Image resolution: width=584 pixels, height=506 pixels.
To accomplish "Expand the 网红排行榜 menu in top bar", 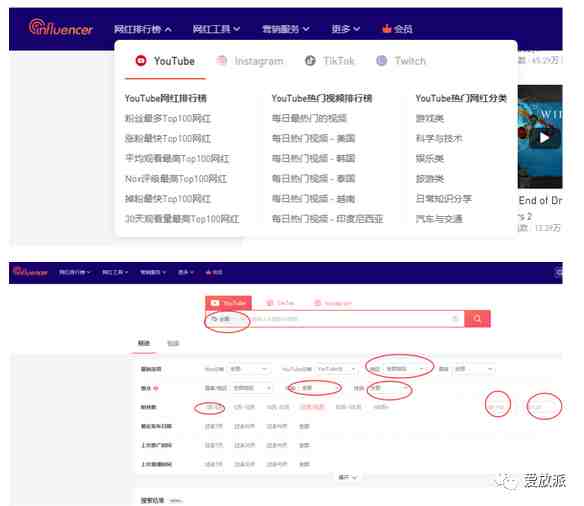I will pos(143,29).
